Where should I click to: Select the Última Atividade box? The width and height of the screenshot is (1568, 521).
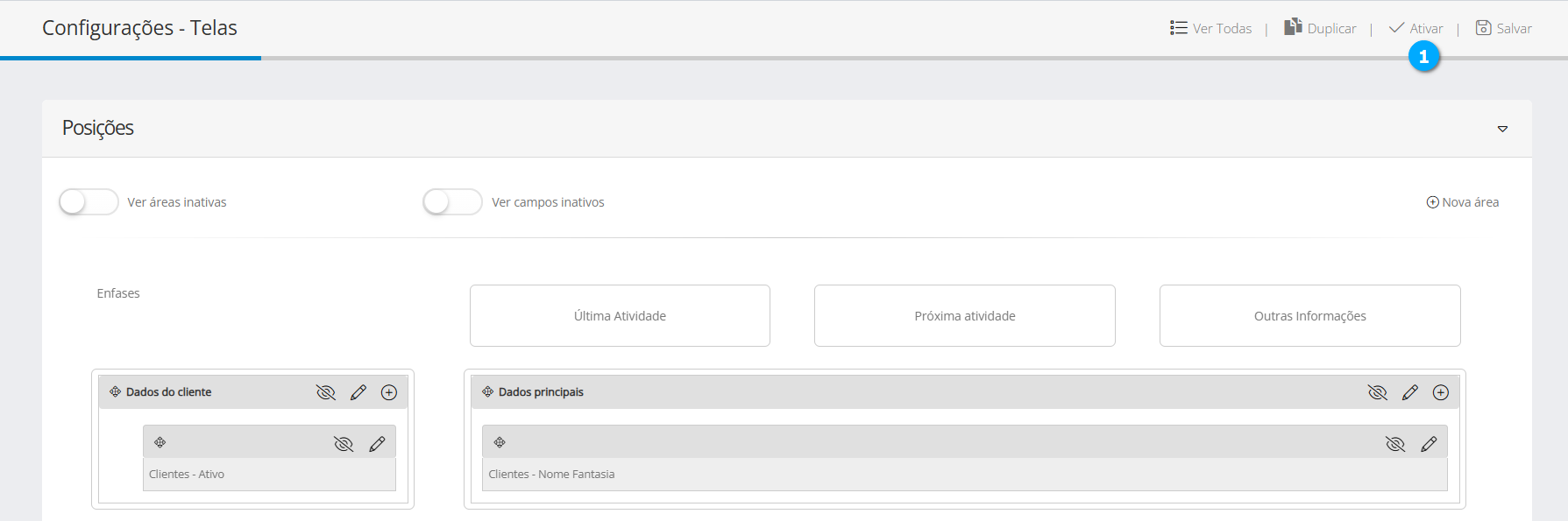coord(620,315)
